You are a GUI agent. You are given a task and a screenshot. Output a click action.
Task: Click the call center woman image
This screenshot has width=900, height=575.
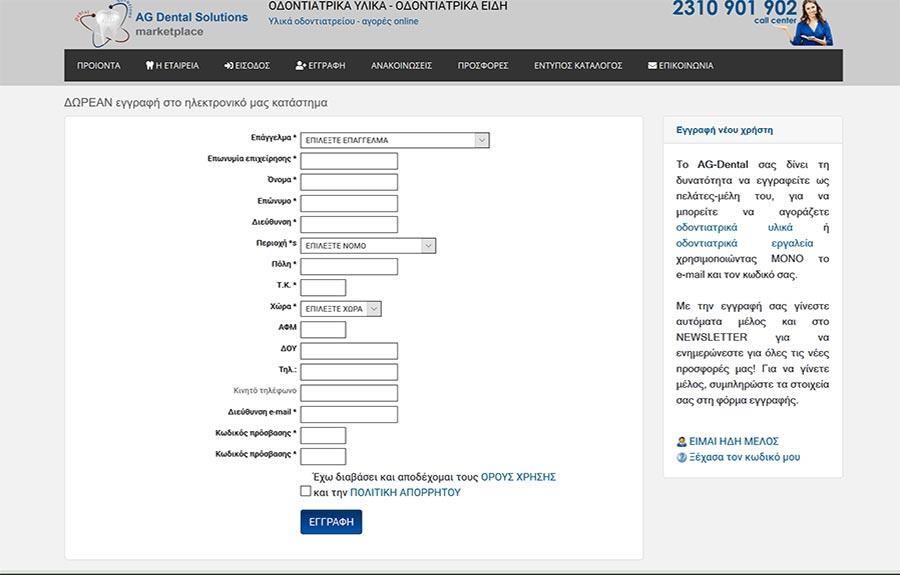tap(812, 24)
